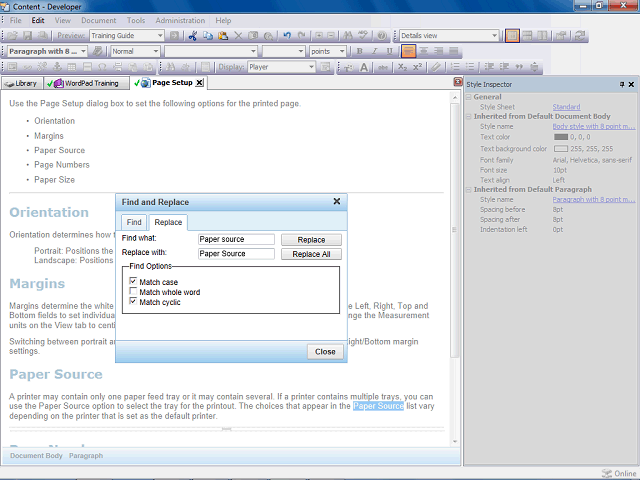This screenshot has height=480, width=640.
Task: Click the Help question mark icon
Action: coord(382,36)
